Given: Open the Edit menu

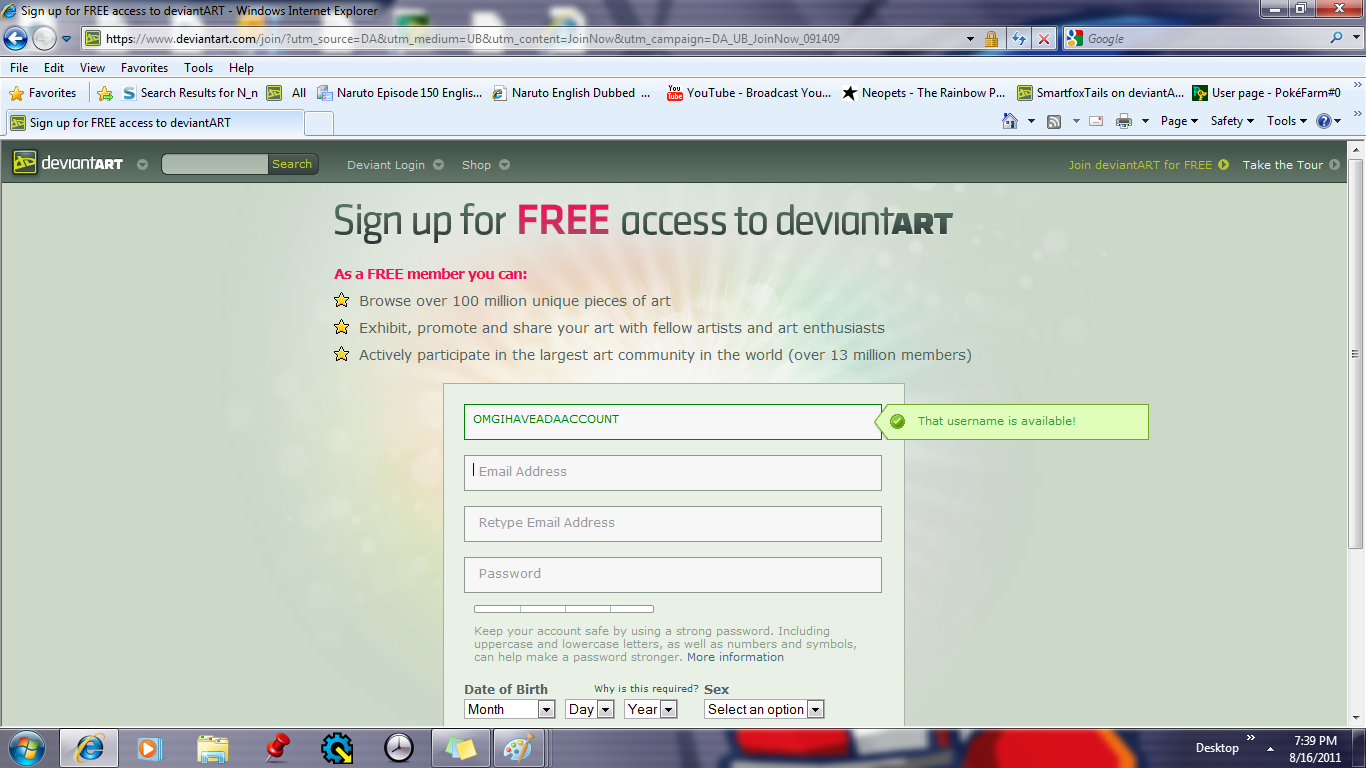Looking at the screenshot, I should click(54, 68).
